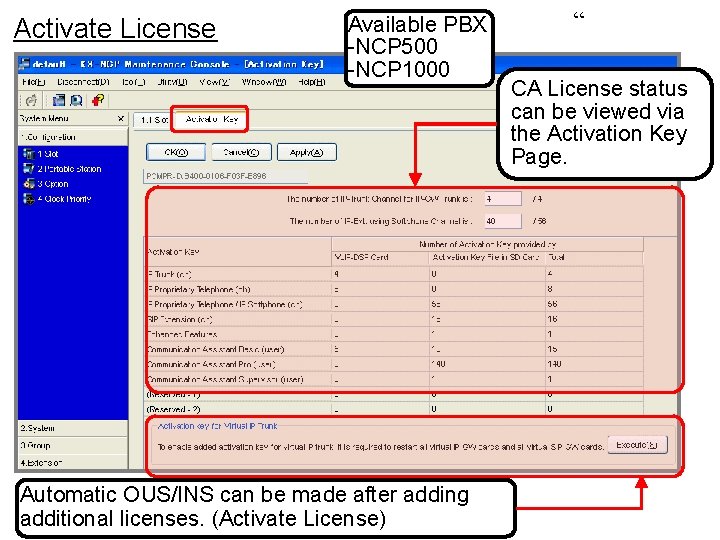The width and height of the screenshot is (720, 540).
Task: Click the IP Softphone channel number field
Action: (x=503, y=221)
